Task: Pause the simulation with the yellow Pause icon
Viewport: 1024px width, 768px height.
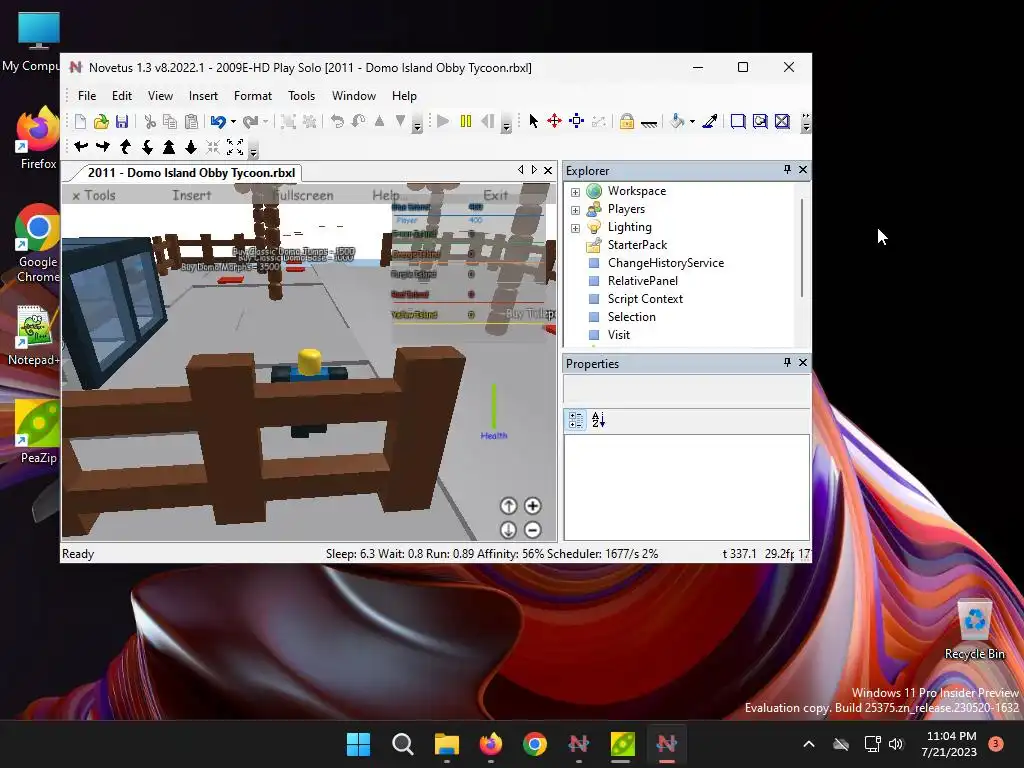Action: [x=466, y=121]
